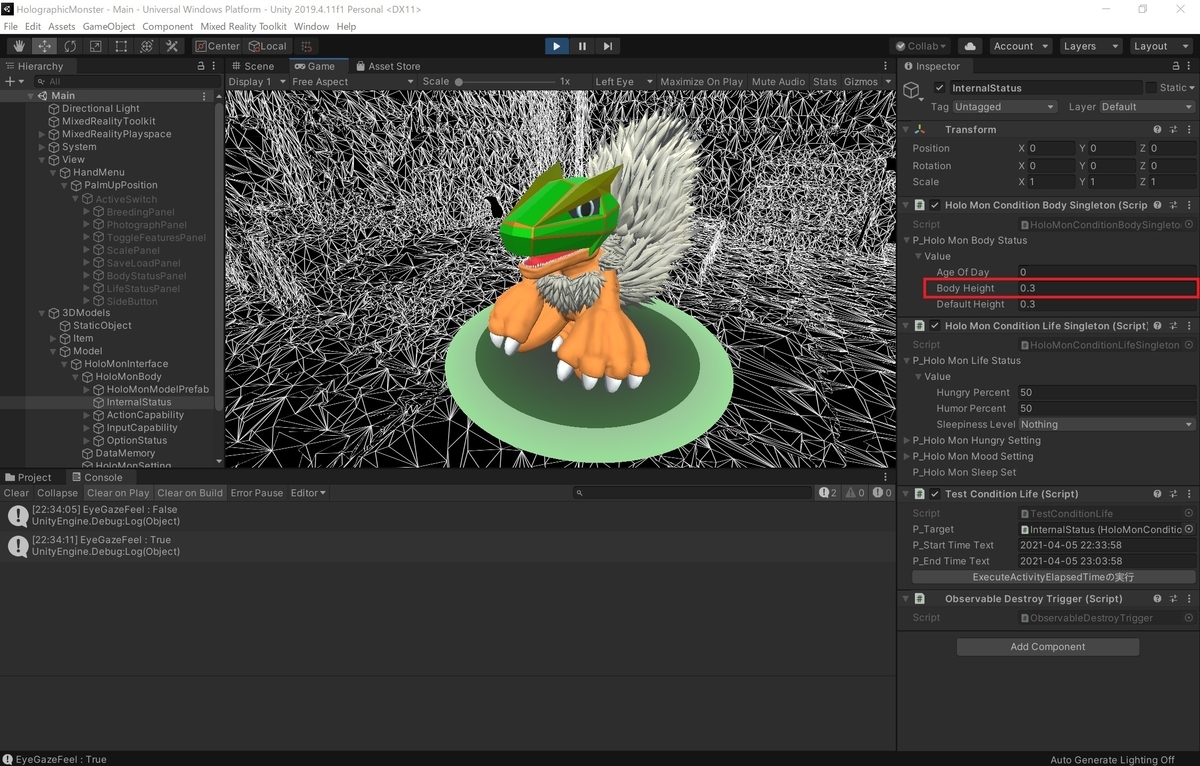Open presets for Holo Mon Condition Life Singleton

point(1172,326)
